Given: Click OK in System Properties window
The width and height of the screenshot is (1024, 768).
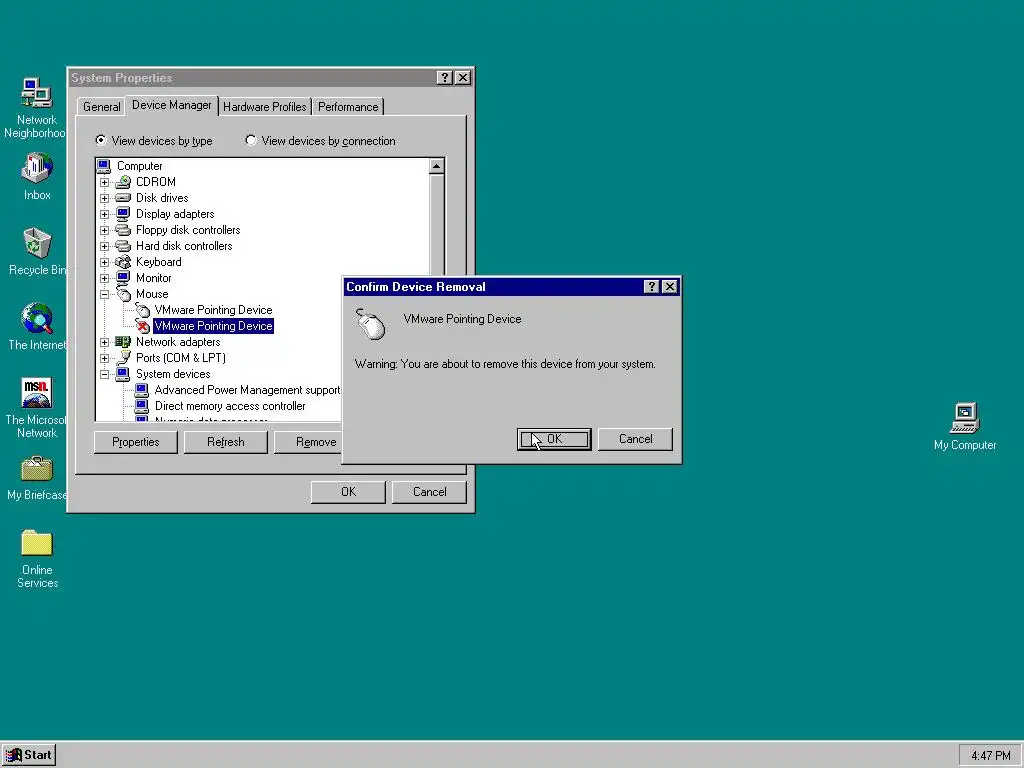Looking at the screenshot, I should [348, 492].
